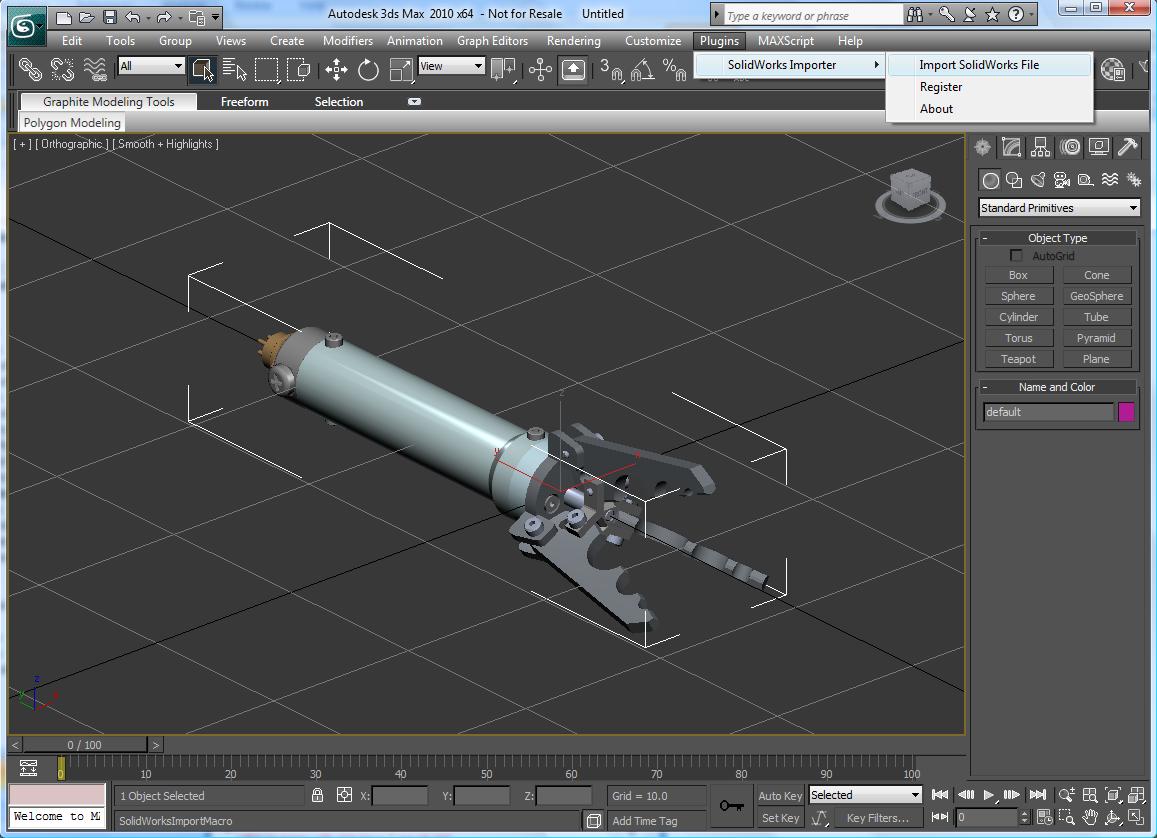1157x838 pixels.
Task: Click the Unlink Selection tool
Action: [x=62, y=69]
